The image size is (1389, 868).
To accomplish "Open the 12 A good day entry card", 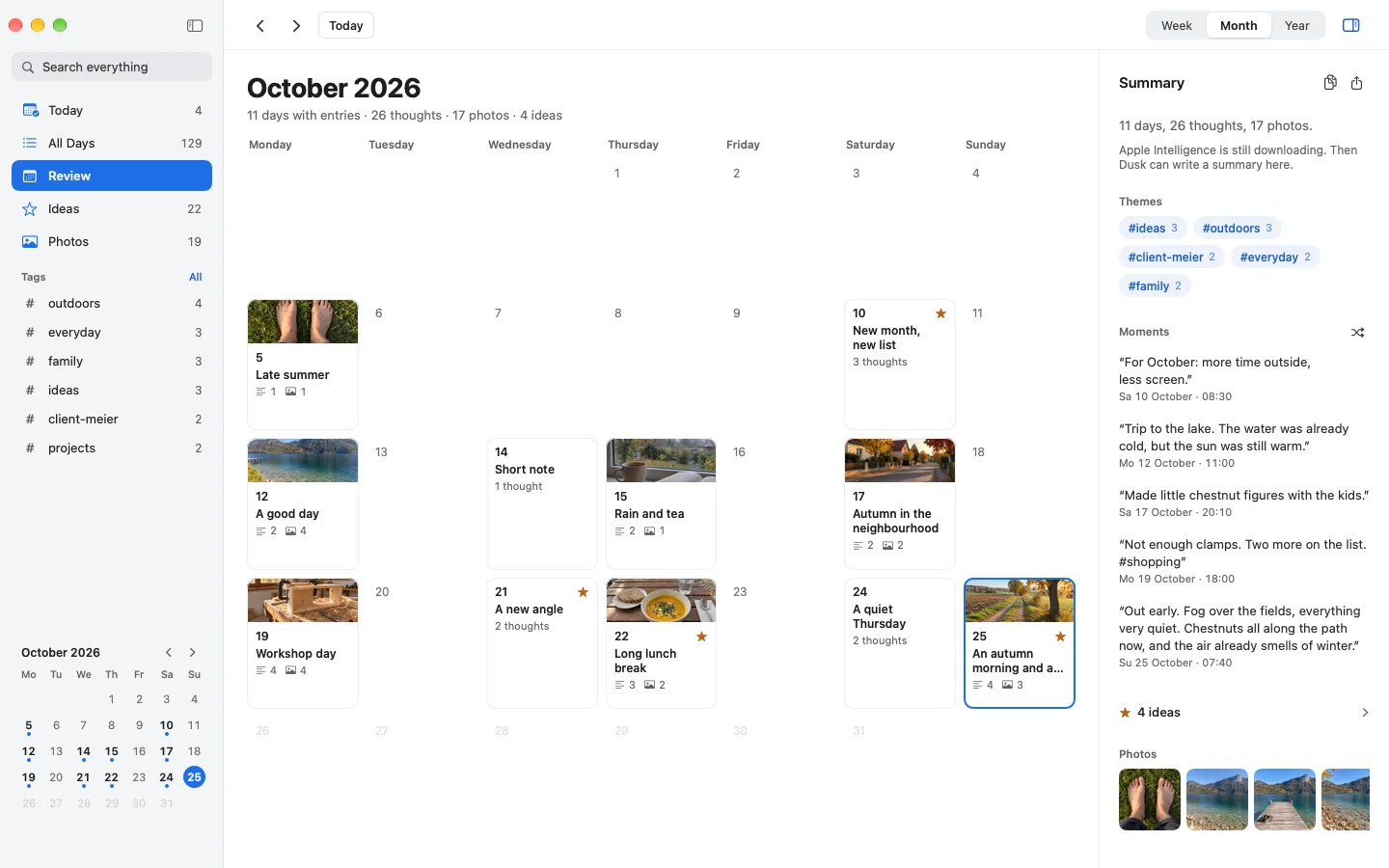I will coord(303,504).
